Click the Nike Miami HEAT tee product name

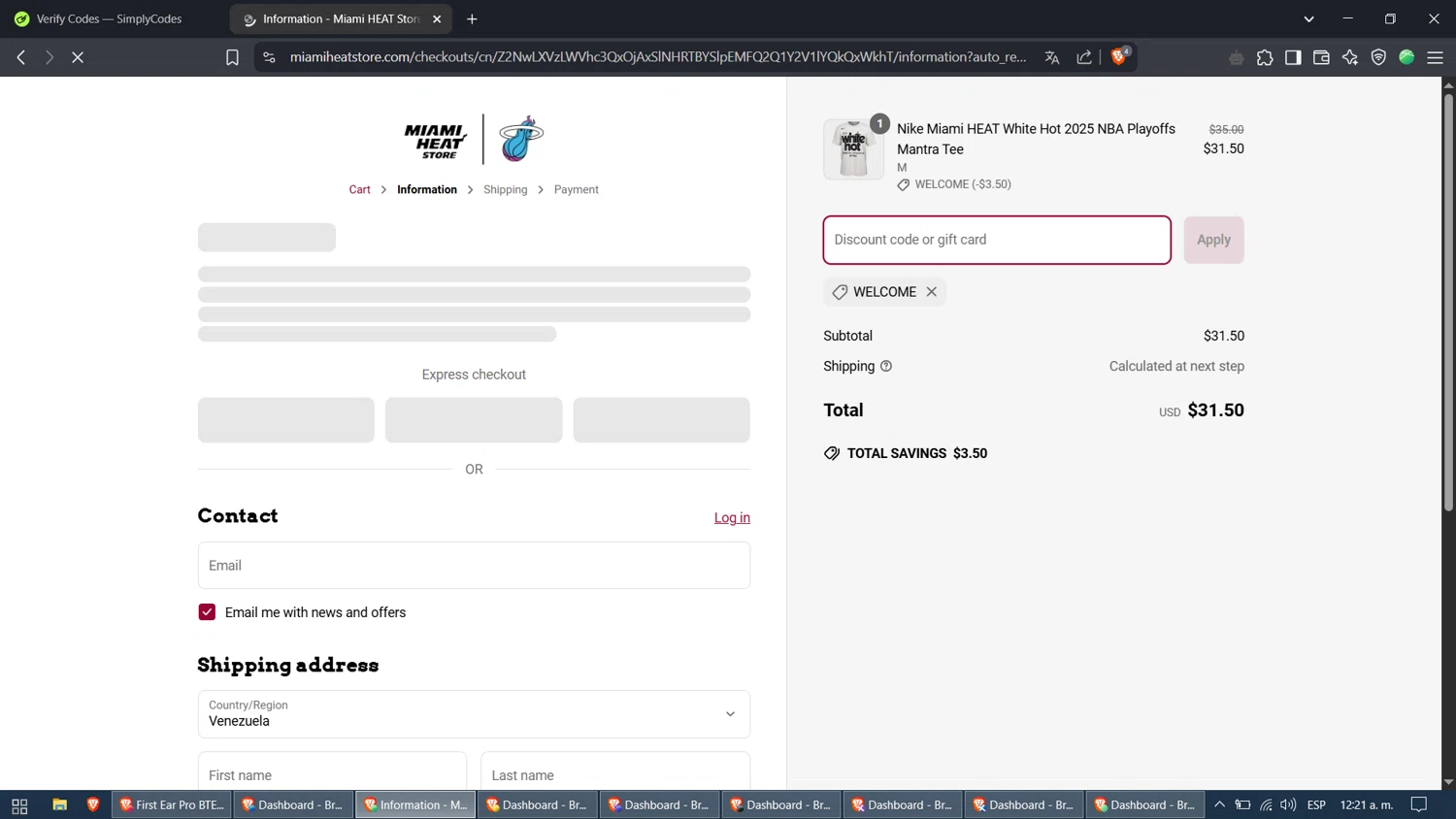(x=1036, y=139)
